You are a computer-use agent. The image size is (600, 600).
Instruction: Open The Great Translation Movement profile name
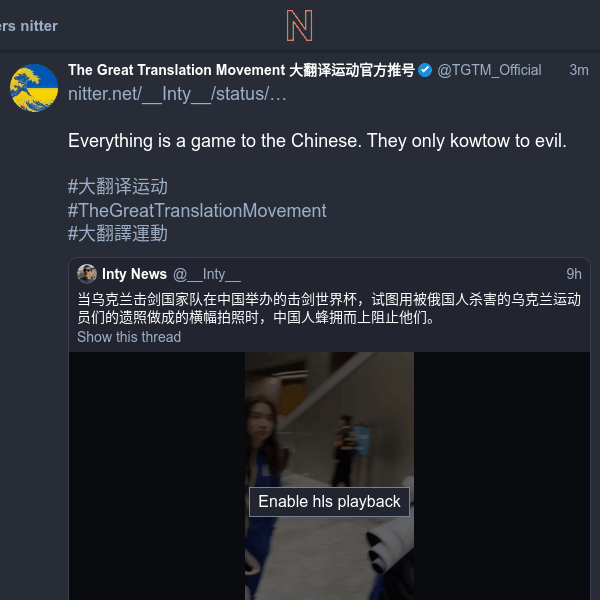point(241,70)
